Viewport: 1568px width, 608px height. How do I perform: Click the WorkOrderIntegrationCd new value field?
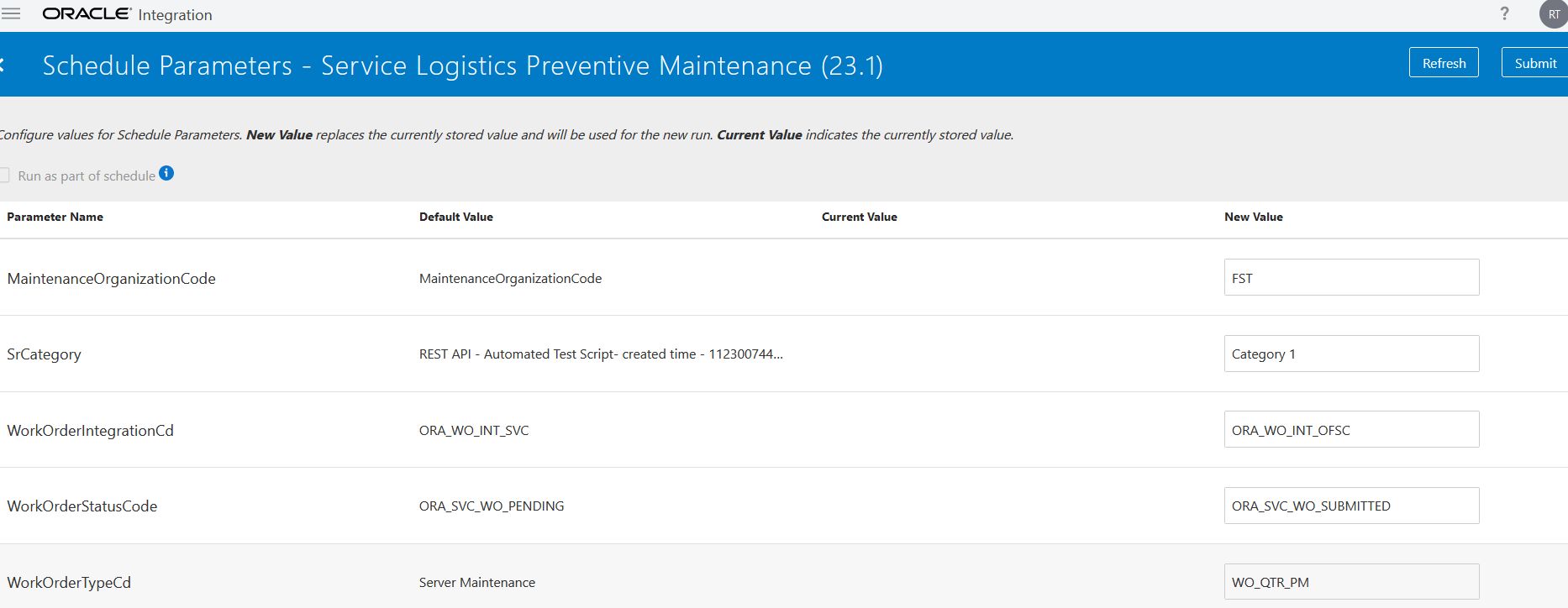pyautogui.click(x=1351, y=430)
